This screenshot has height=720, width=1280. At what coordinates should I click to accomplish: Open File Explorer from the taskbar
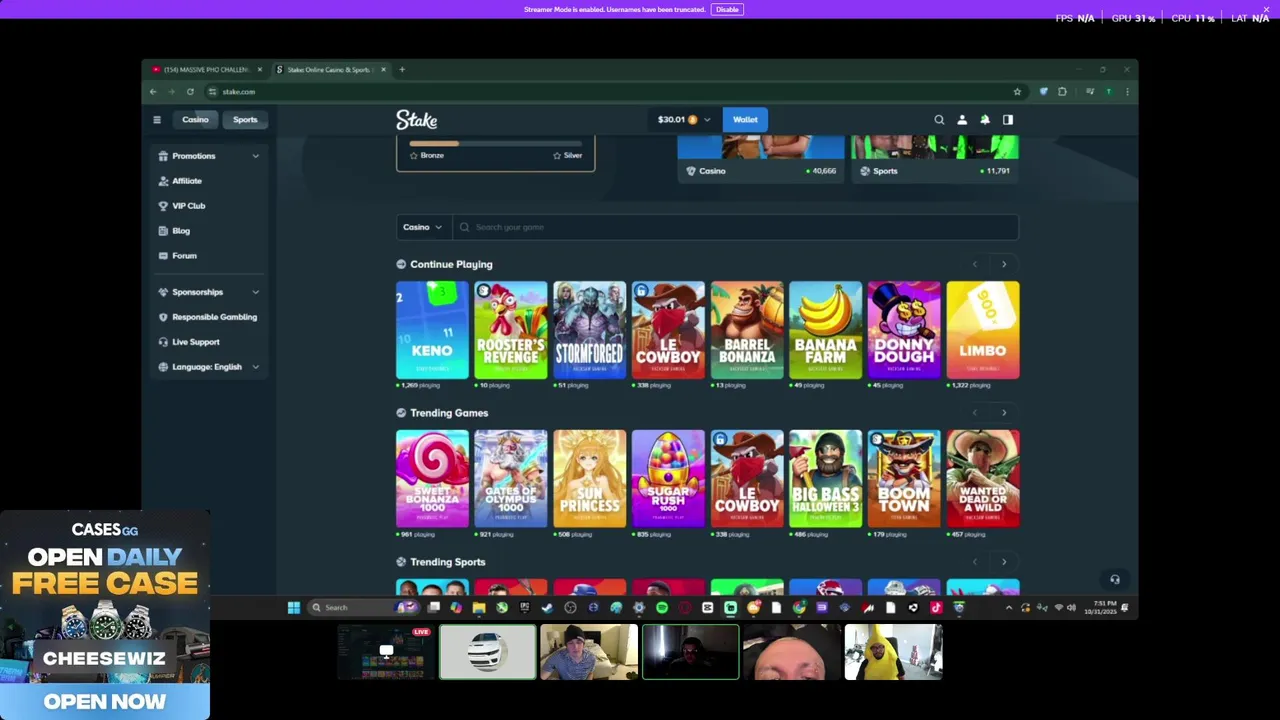pyautogui.click(x=479, y=607)
